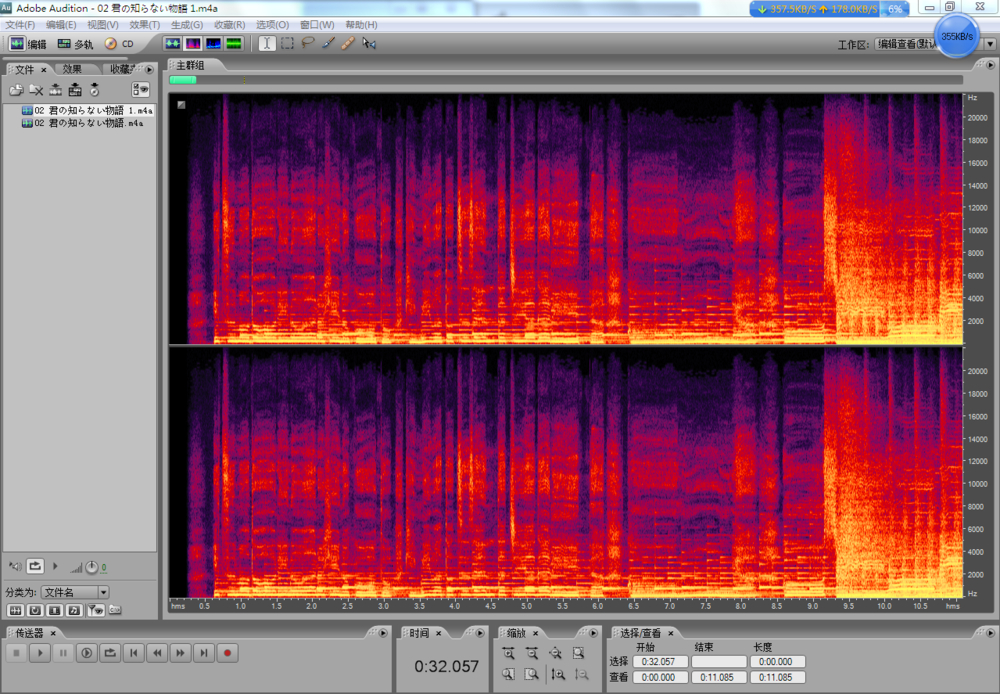Image resolution: width=1000 pixels, height=694 pixels.
Task: Open the 效果(T) menu
Action: 144,24
